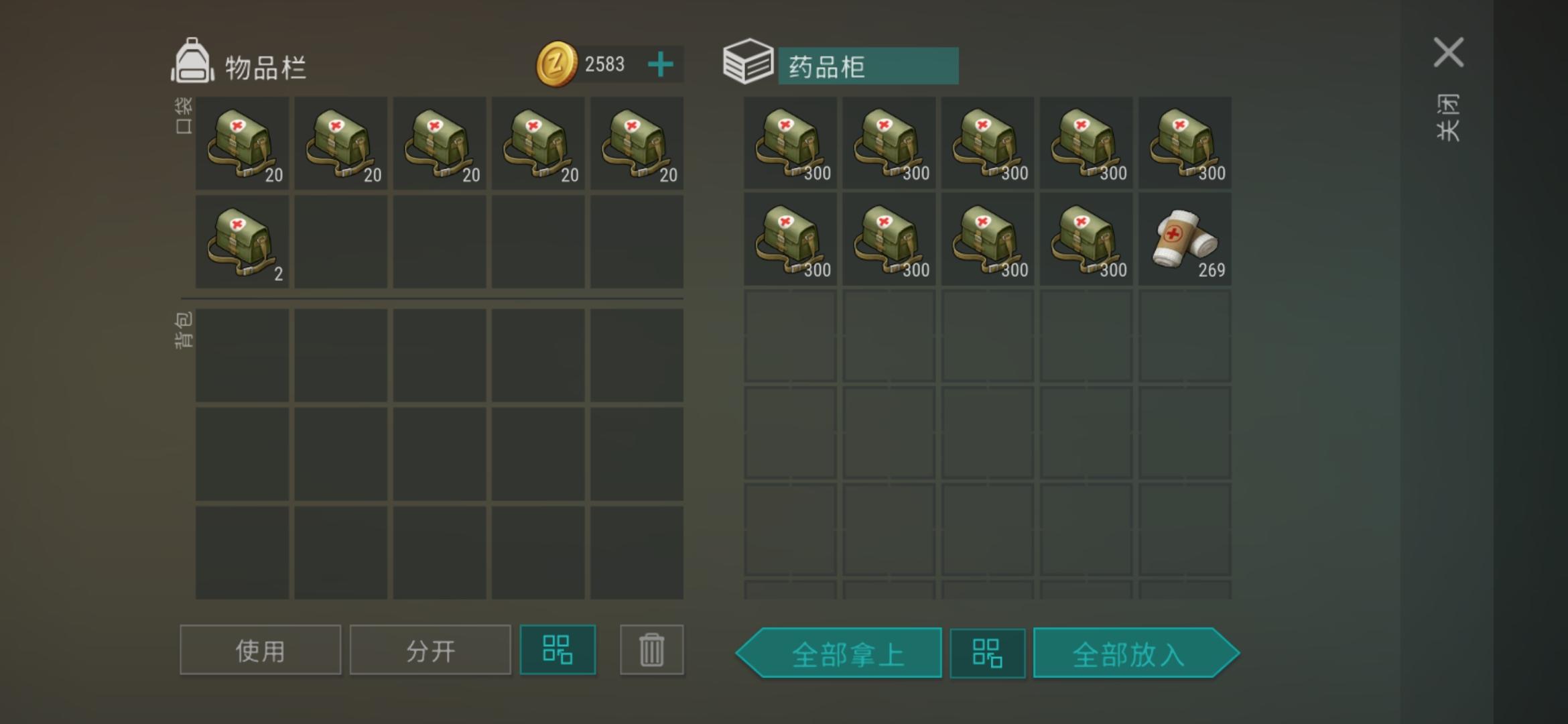Viewport: 1568px width, 724px height.
Task: Select the first aid kit stack showing 2
Action: tap(242, 241)
